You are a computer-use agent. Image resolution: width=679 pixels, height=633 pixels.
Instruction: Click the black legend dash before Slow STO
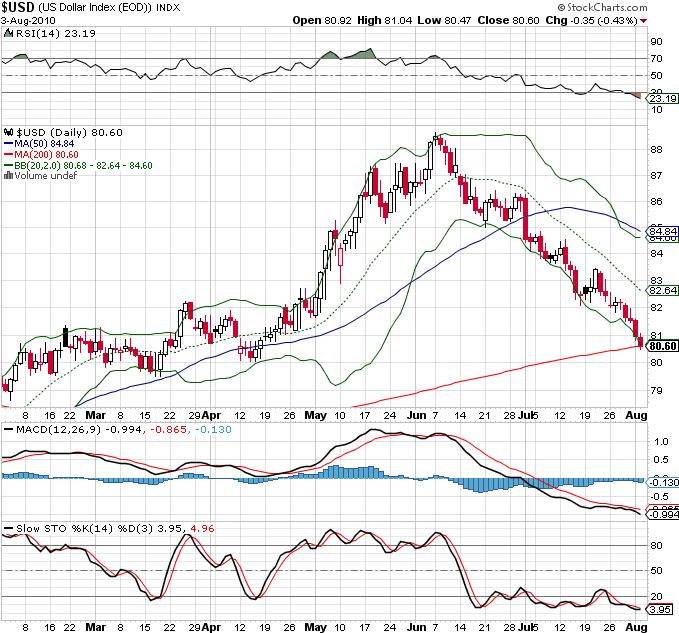pyautogui.click(x=8, y=529)
